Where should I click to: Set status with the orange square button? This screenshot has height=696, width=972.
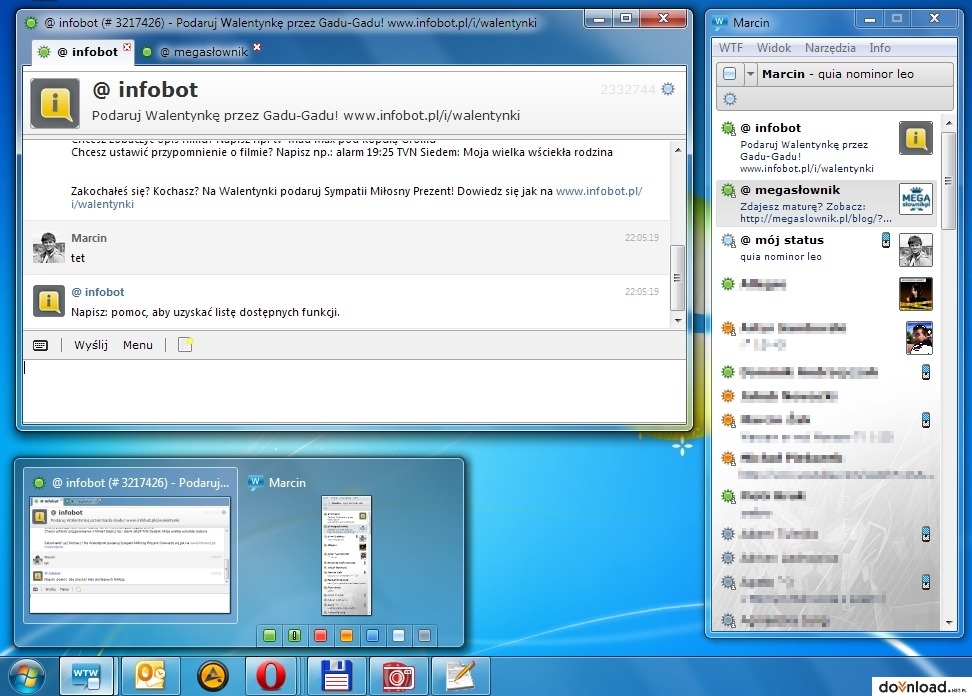coord(347,635)
